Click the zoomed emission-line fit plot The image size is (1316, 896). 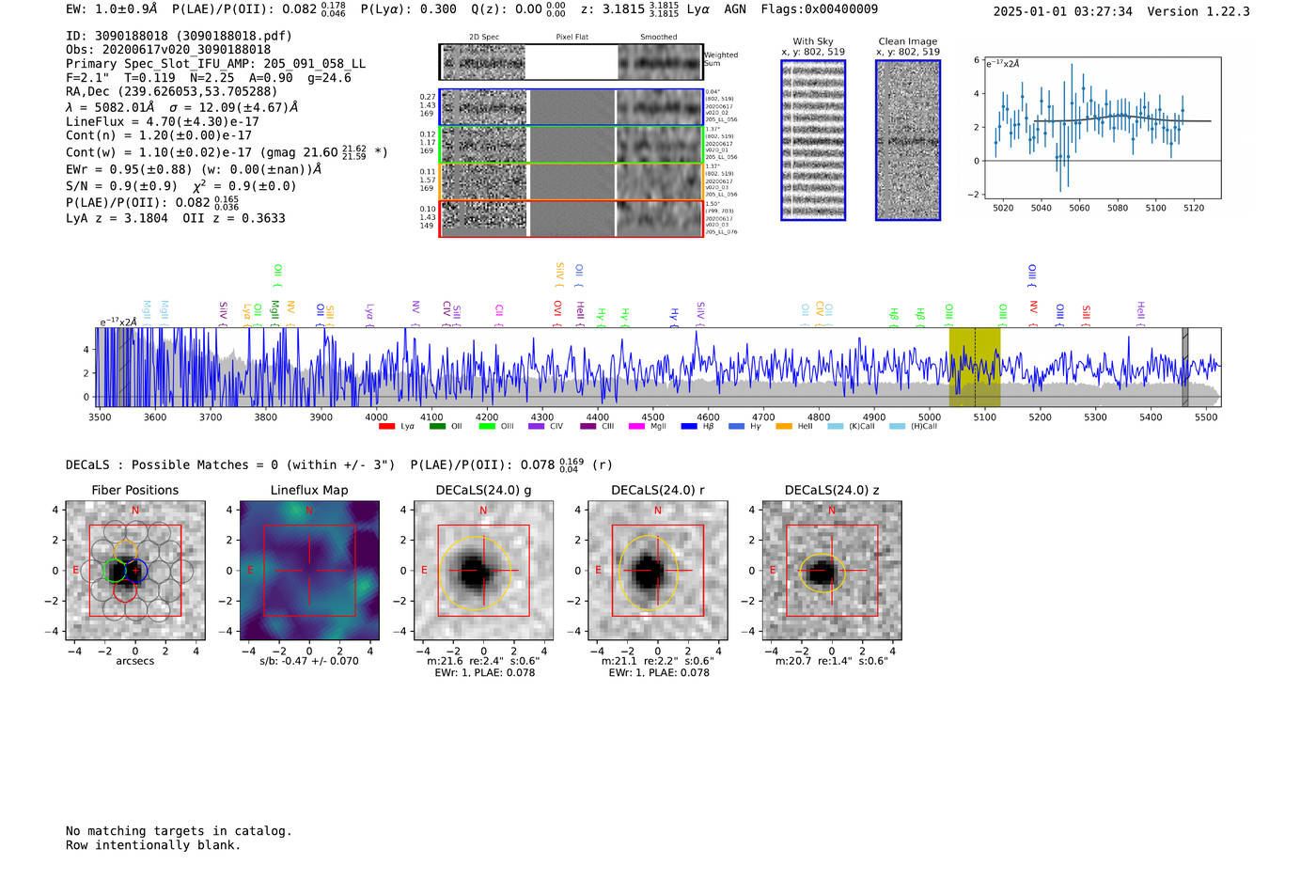1102,128
